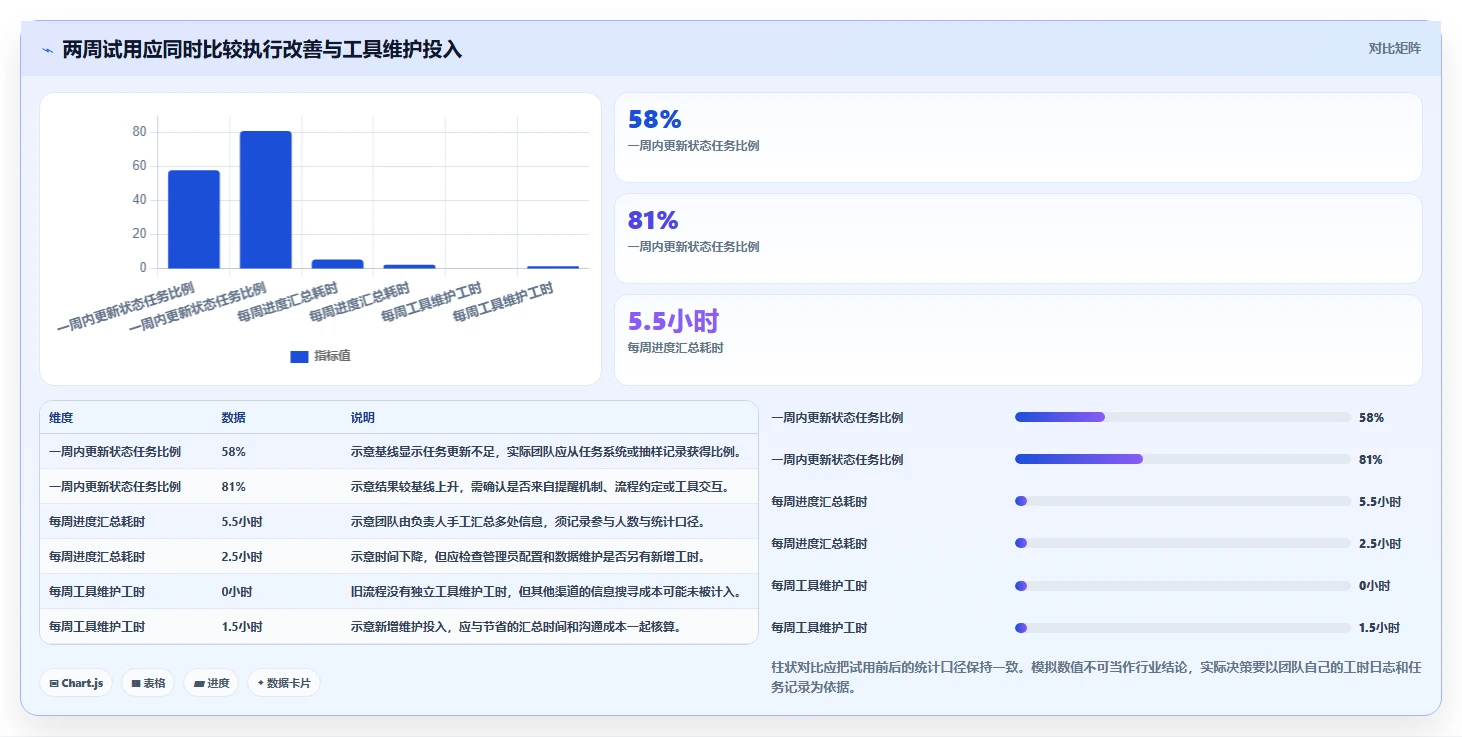The height and width of the screenshot is (737, 1462).
Task: Click the 维度 column header
Action: (61, 418)
